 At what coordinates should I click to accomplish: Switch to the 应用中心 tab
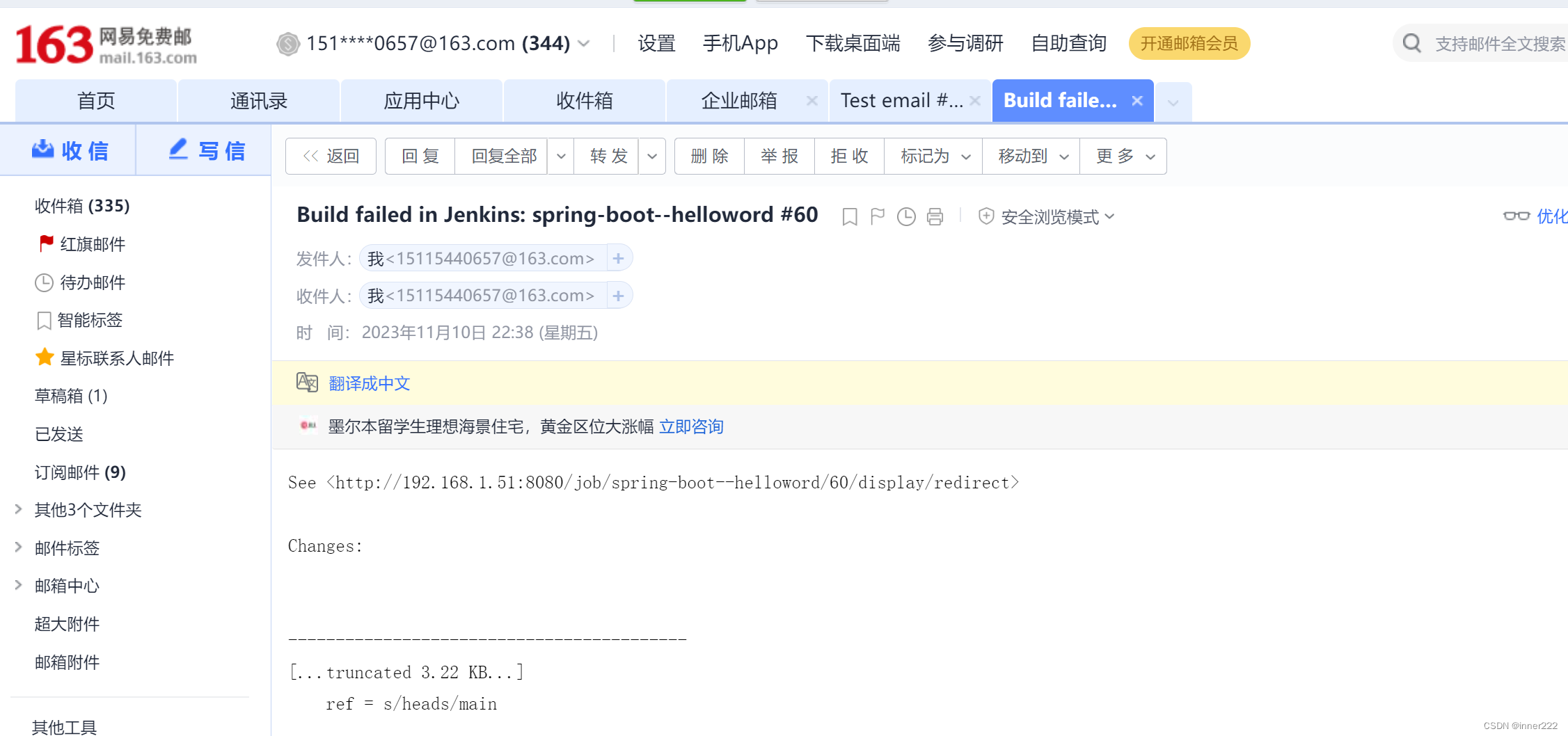[422, 101]
